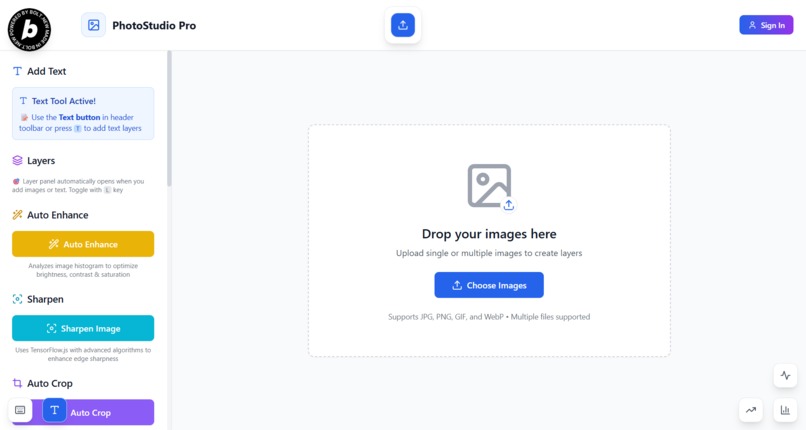Click the 'Layer panel automatically opens' hint
The height and width of the screenshot is (430, 806).
pos(78,185)
